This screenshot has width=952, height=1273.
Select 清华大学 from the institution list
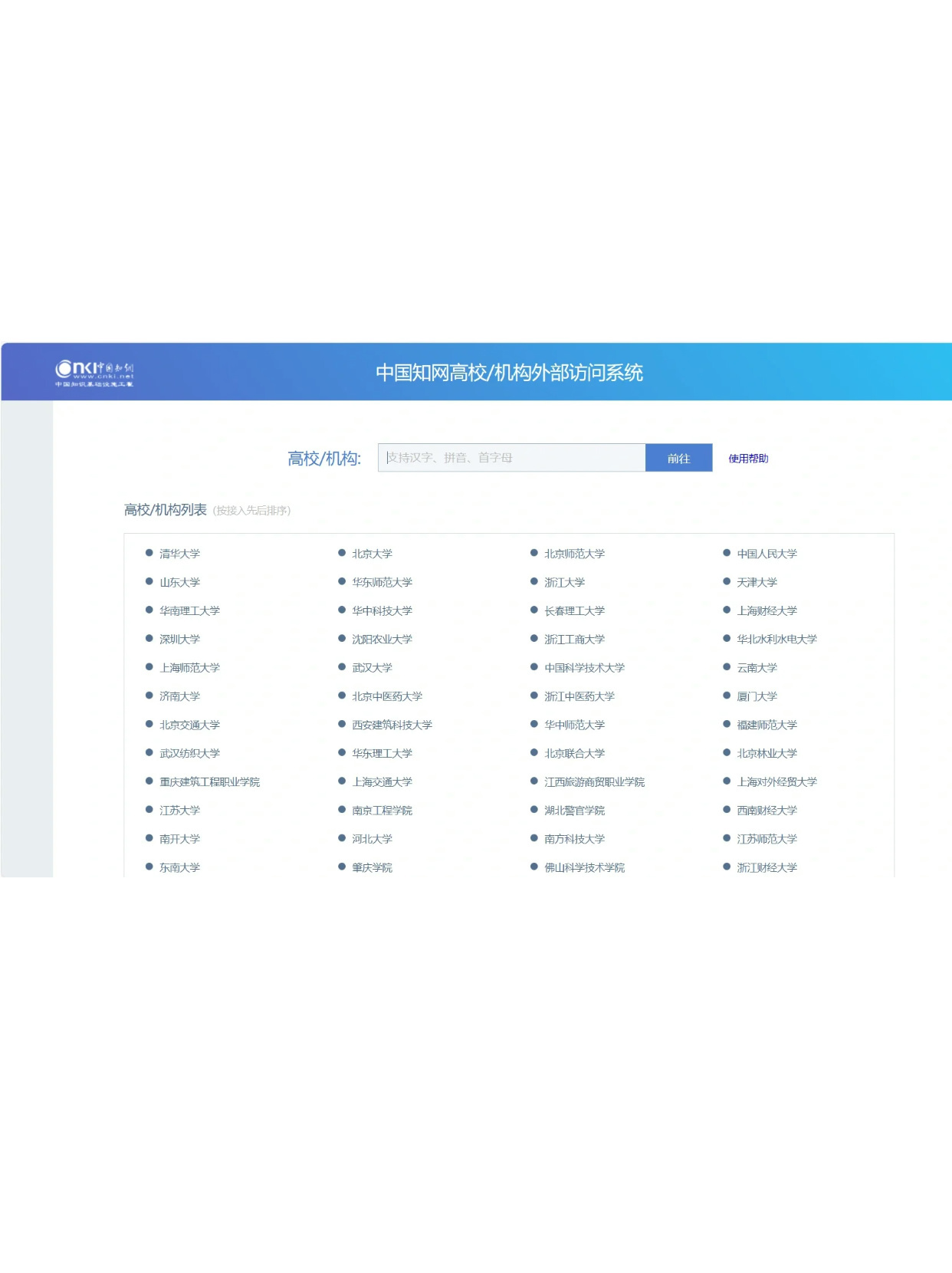click(x=179, y=554)
